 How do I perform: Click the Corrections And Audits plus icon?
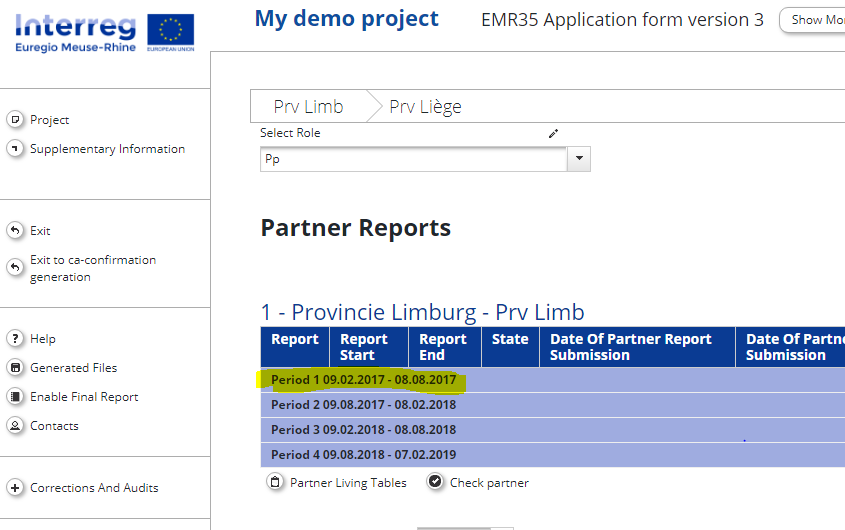(15, 488)
